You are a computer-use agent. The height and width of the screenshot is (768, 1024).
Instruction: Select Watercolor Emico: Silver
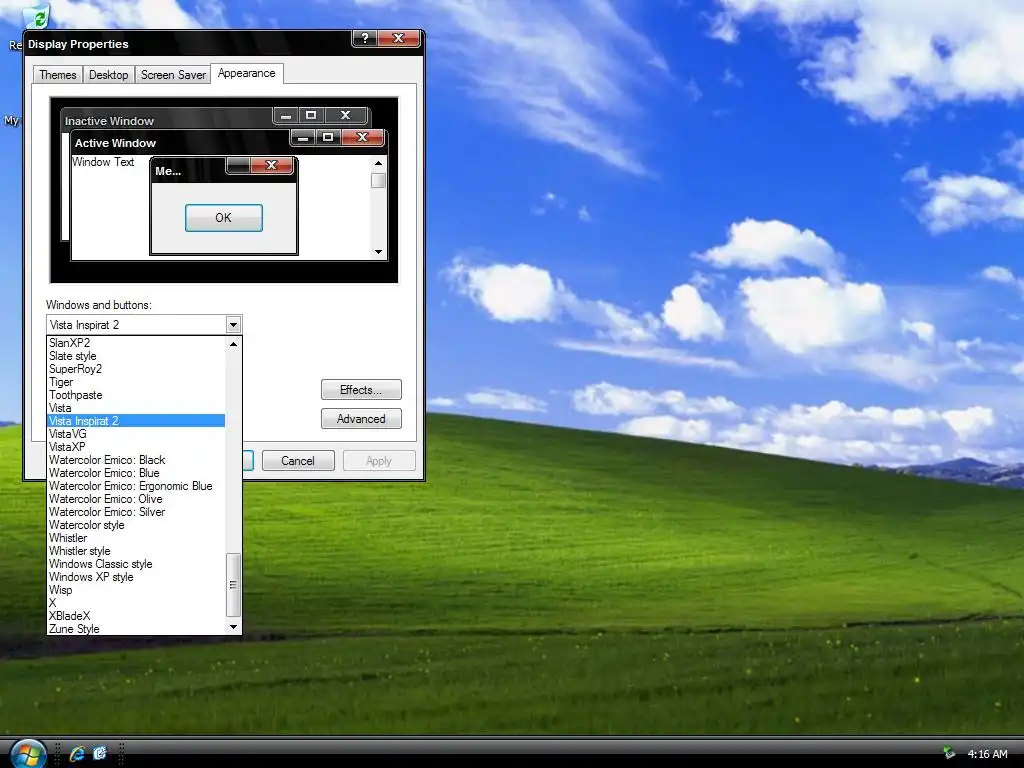(136, 512)
